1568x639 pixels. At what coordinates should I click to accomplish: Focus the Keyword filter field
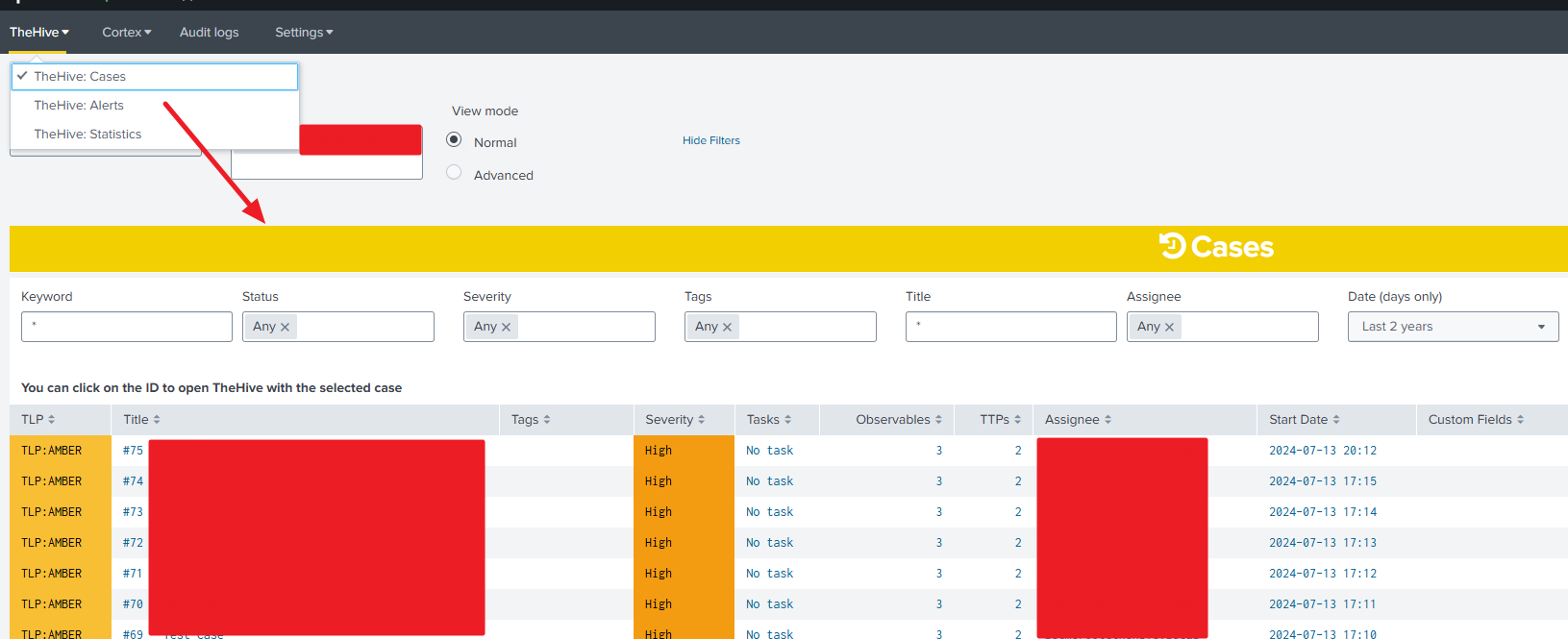pos(127,327)
